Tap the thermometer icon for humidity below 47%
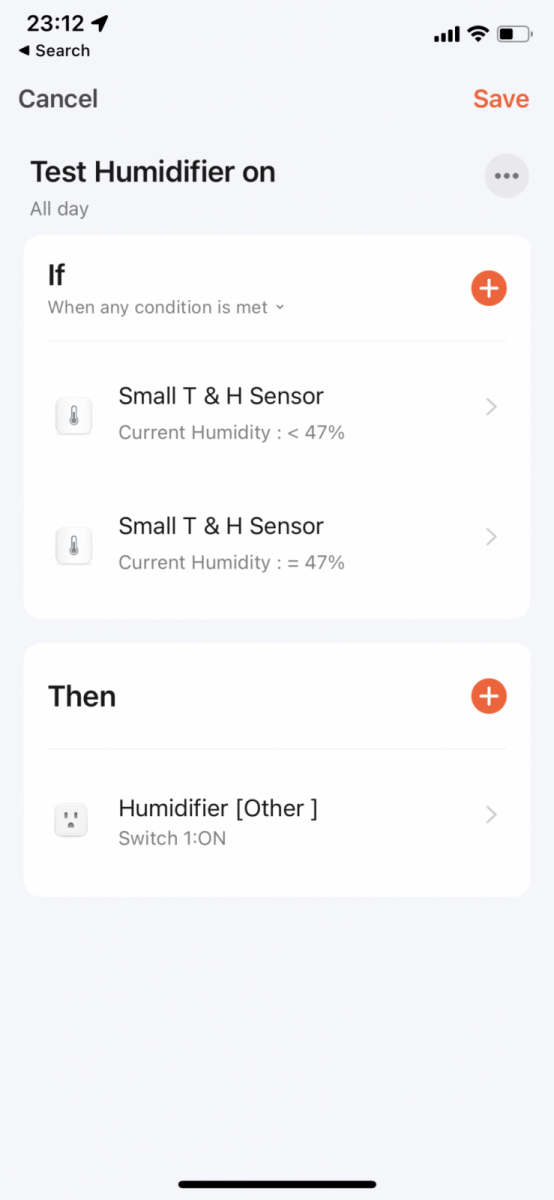 coord(73,415)
